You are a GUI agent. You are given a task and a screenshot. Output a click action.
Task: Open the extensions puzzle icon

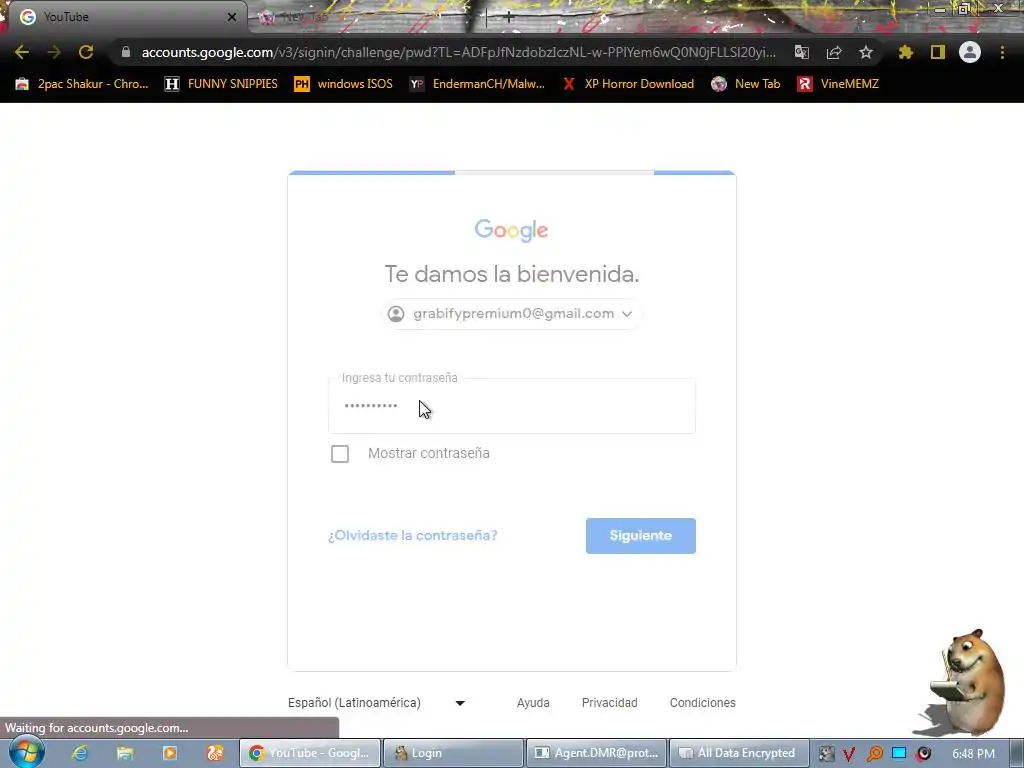click(x=906, y=52)
